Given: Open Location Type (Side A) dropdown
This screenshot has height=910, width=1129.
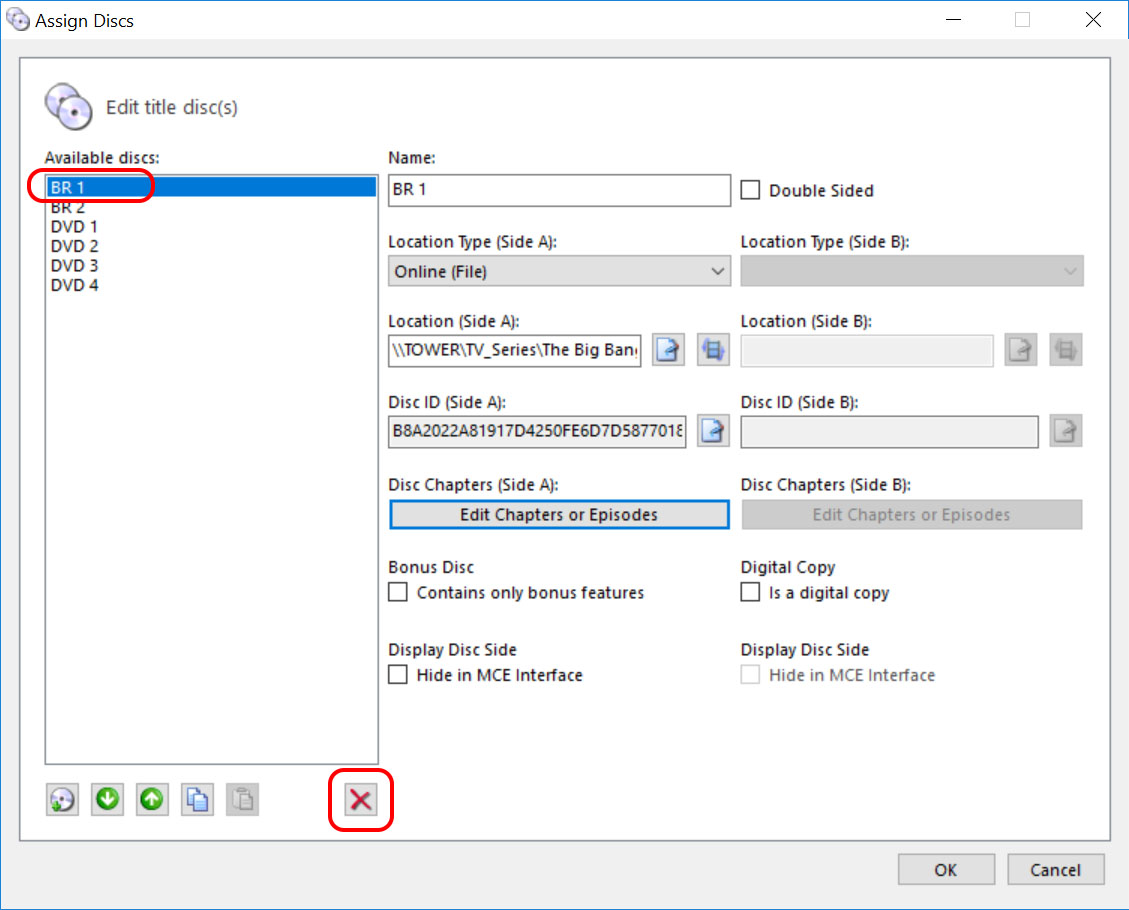Looking at the screenshot, I should (559, 271).
